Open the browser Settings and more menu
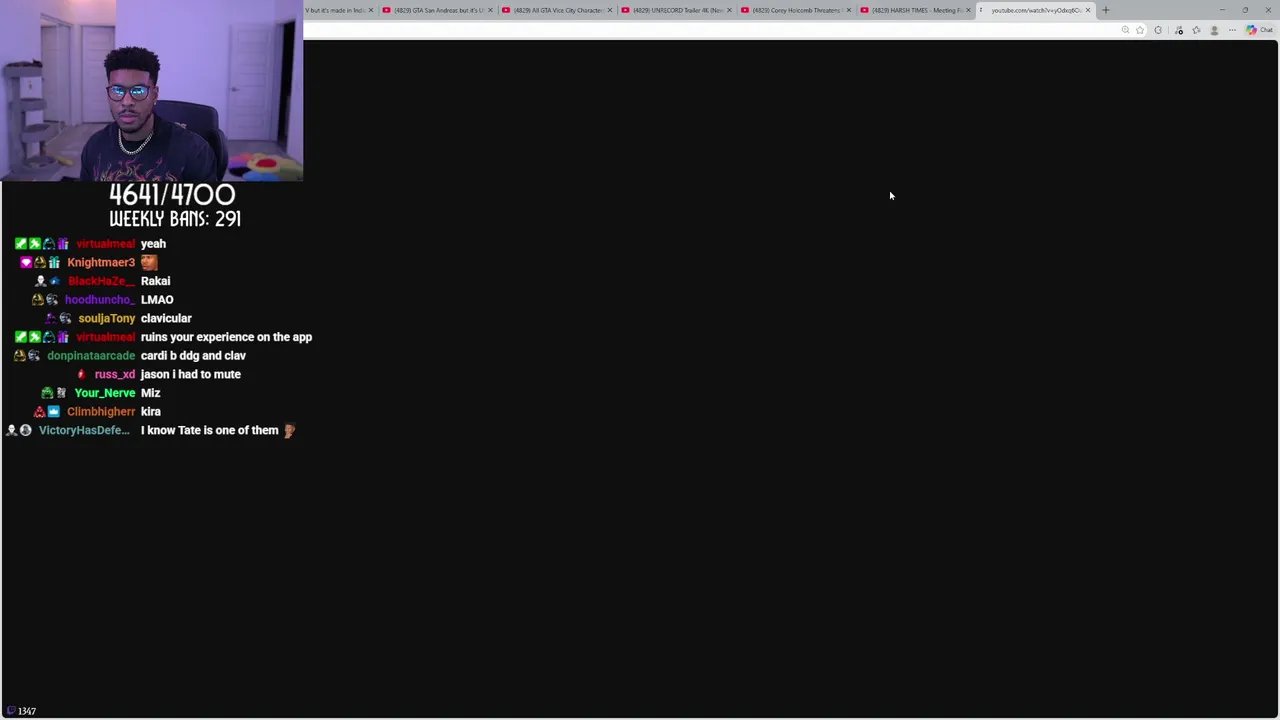This screenshot has height=720, width=1280. coord(1232,30)
